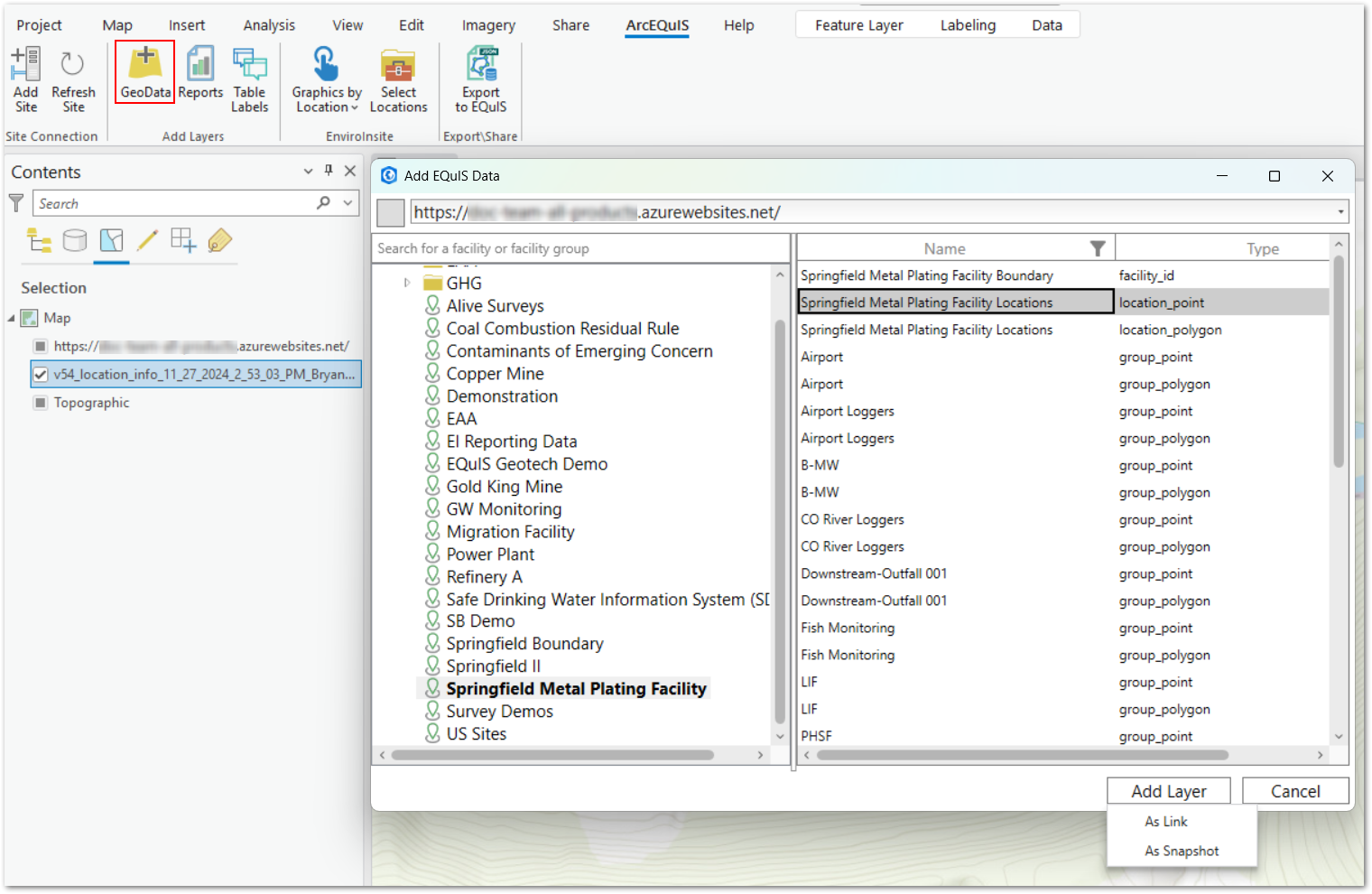Open the Feature Layer contextual tab
This screenshot has width=1372, height=894.
point(858,25)
